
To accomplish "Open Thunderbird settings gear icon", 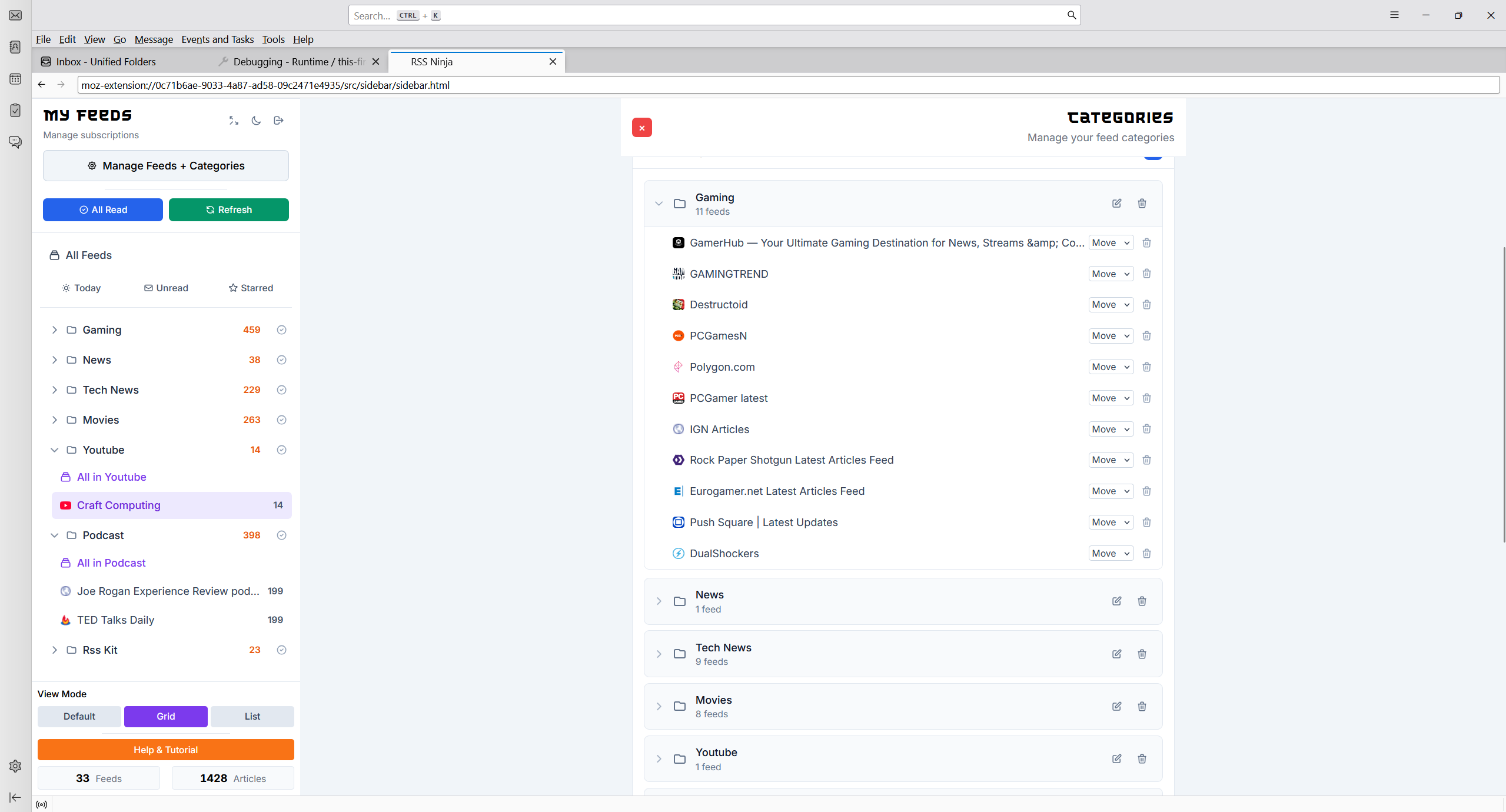I will tap(15, 766).
